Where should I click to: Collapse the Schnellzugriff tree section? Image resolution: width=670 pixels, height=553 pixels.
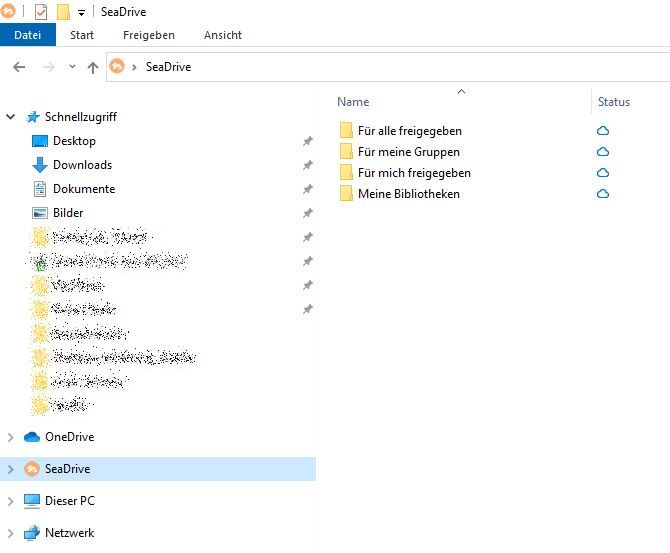12,117
